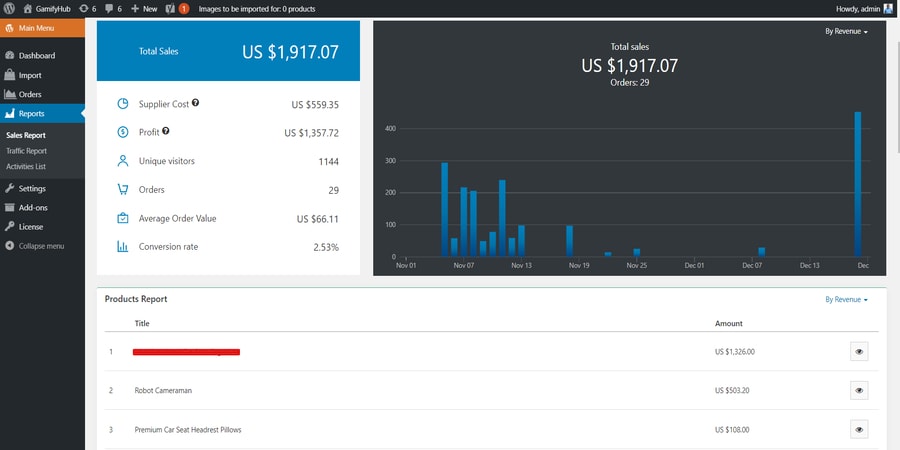Open the chart's By Revenue dropdown
This screenshot has height=450, width=900.
point(846,32)
